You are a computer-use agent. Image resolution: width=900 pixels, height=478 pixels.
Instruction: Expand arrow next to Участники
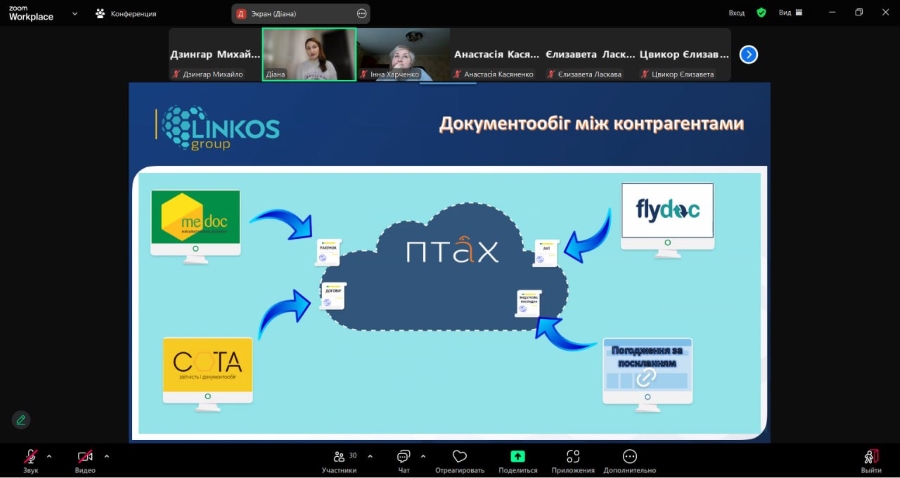click(370, 457)
